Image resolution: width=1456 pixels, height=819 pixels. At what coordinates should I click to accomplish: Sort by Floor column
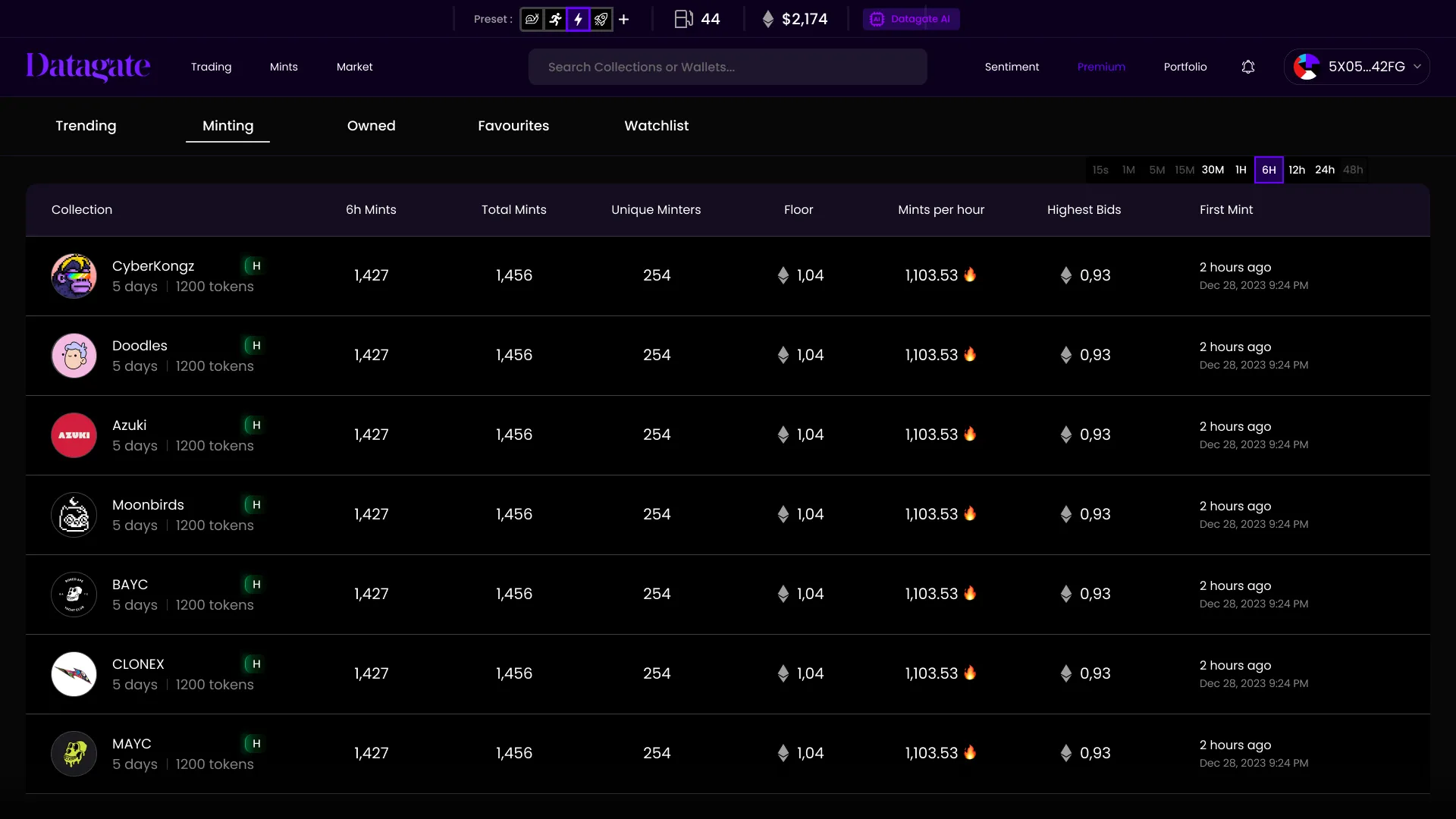point(799,210)
